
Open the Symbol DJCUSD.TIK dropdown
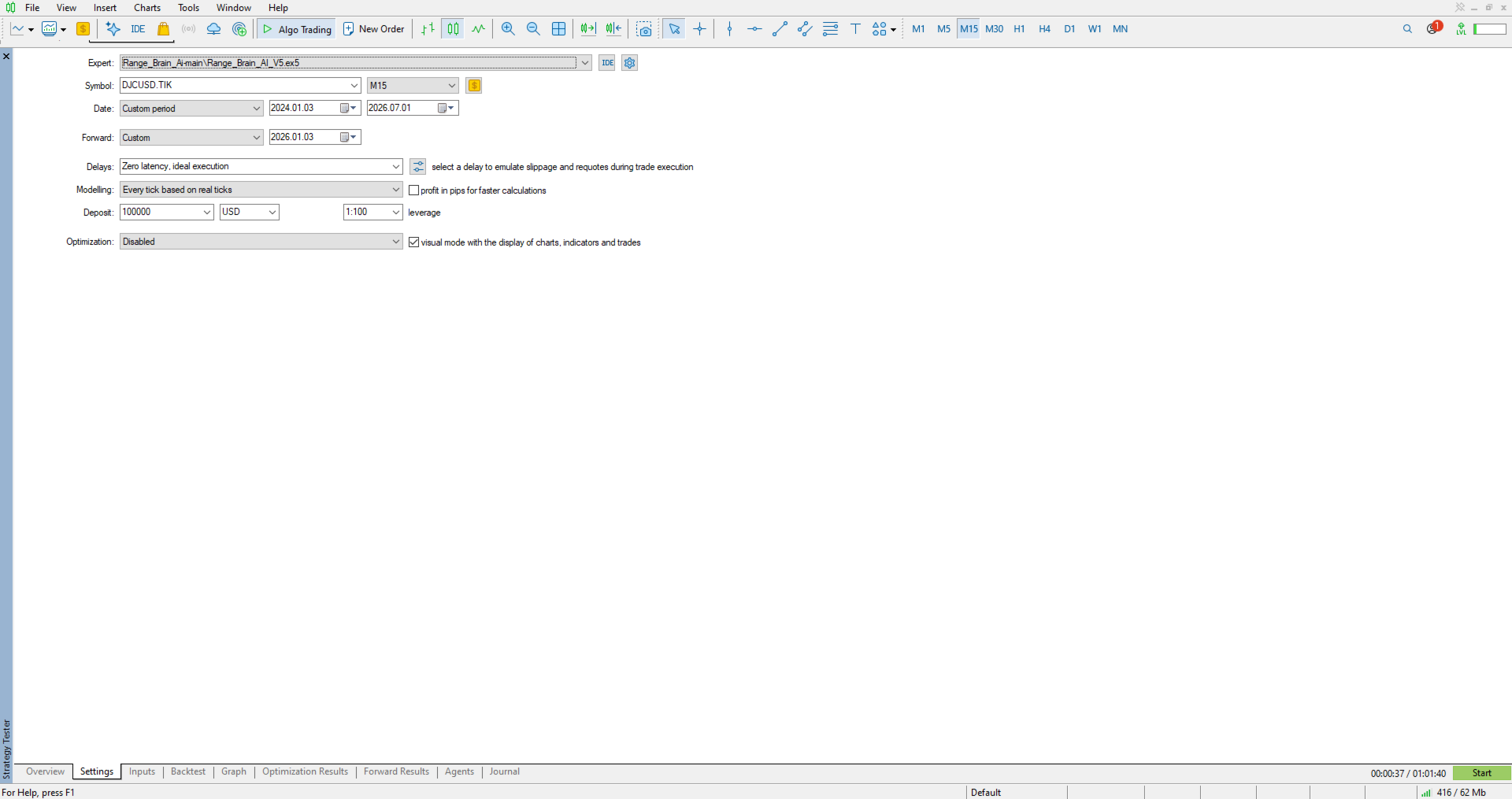354,86
